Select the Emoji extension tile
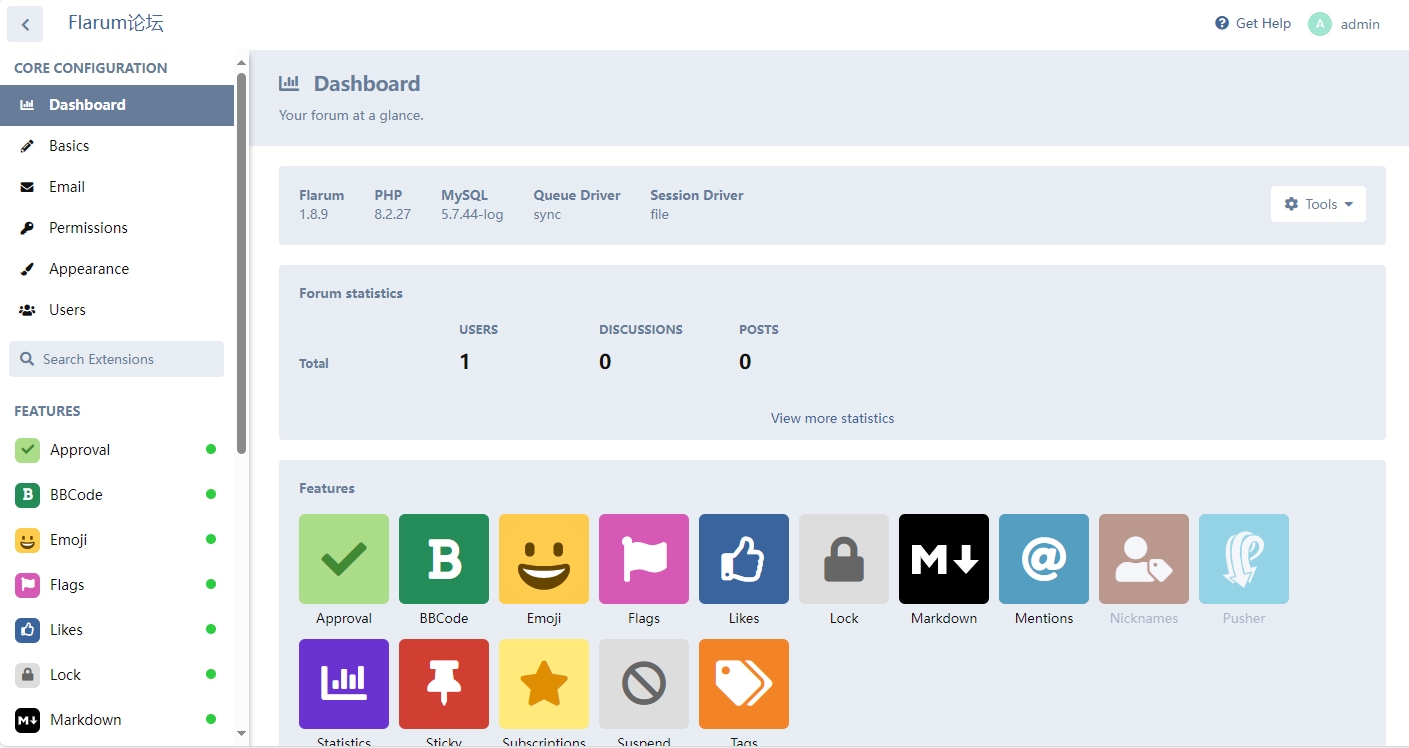 [543, 559]
